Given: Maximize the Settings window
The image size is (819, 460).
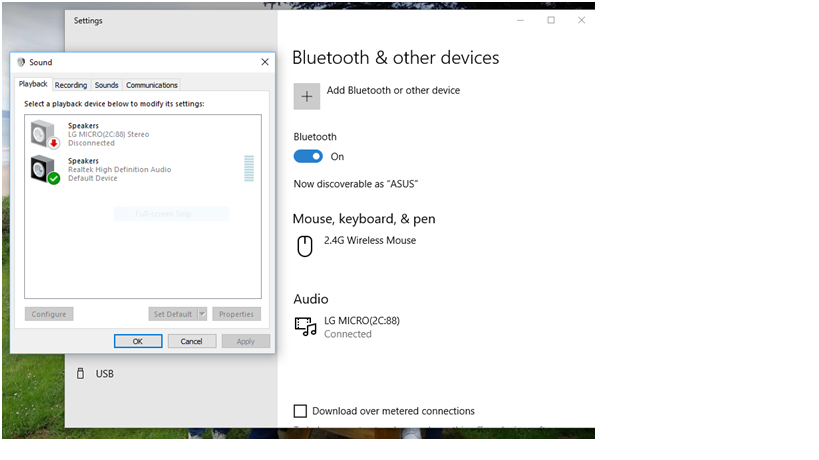Looking at the screenshot, I should (551, 20).
